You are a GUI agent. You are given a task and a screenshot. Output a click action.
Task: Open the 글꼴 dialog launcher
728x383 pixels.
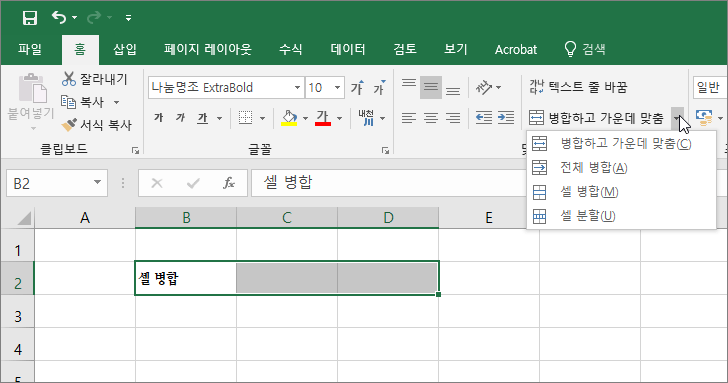tap(385, 150)
